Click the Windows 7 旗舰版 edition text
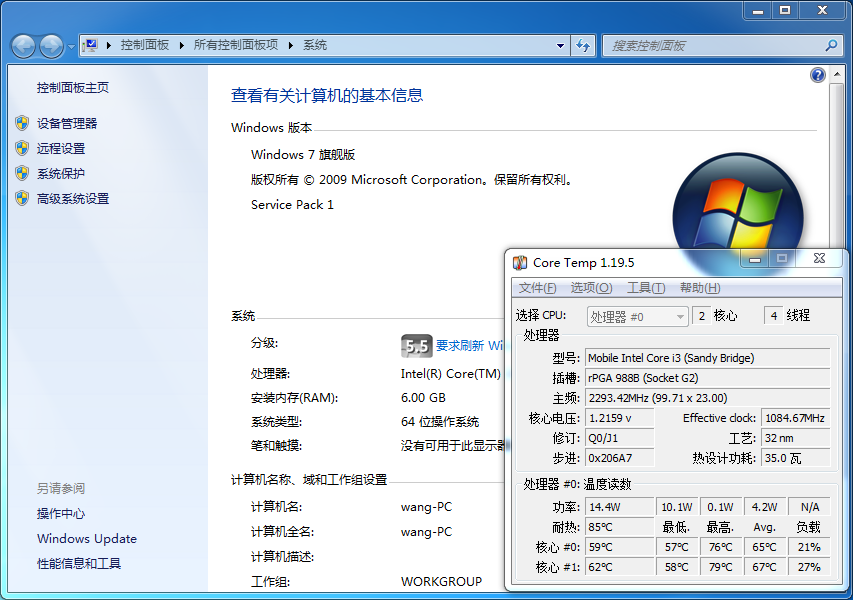Screen dimensions: 853x600 [x=303, y=154]
